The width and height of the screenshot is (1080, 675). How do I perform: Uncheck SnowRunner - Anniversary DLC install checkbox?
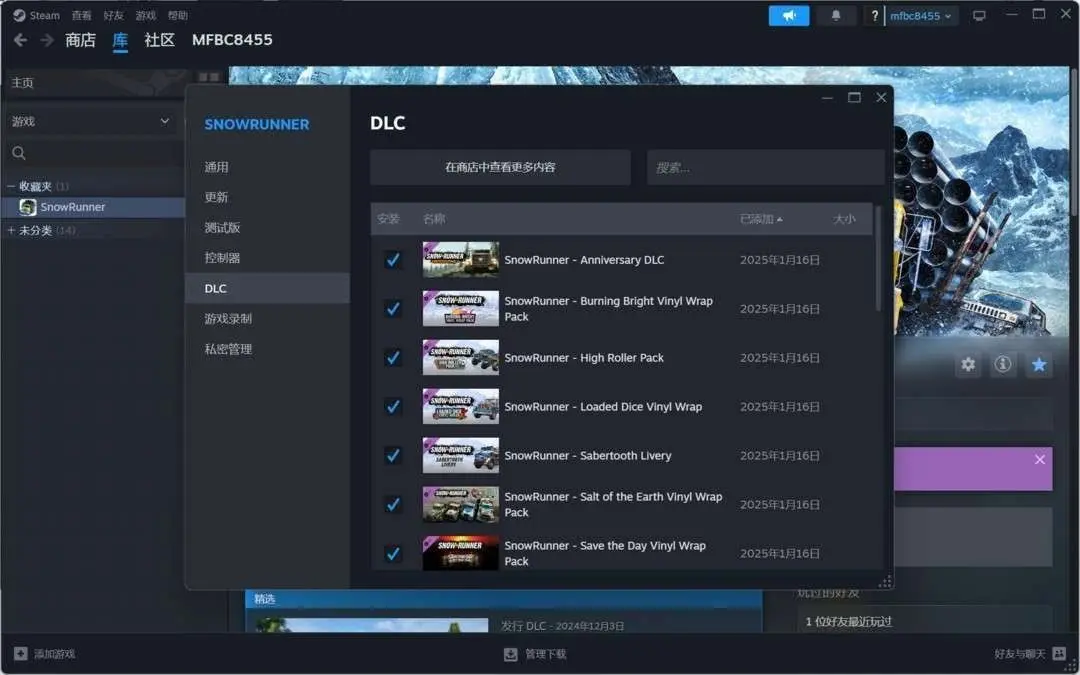pyautogui.click(x=393, y=260)
